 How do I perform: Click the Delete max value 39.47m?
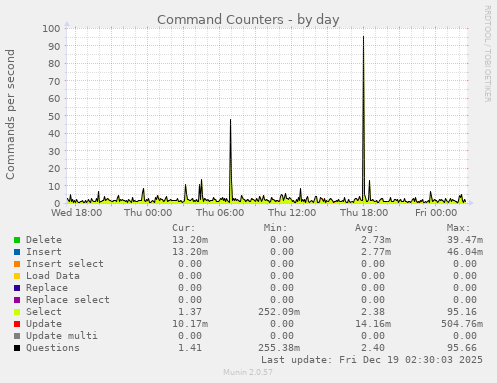click(x=465, y=240)
